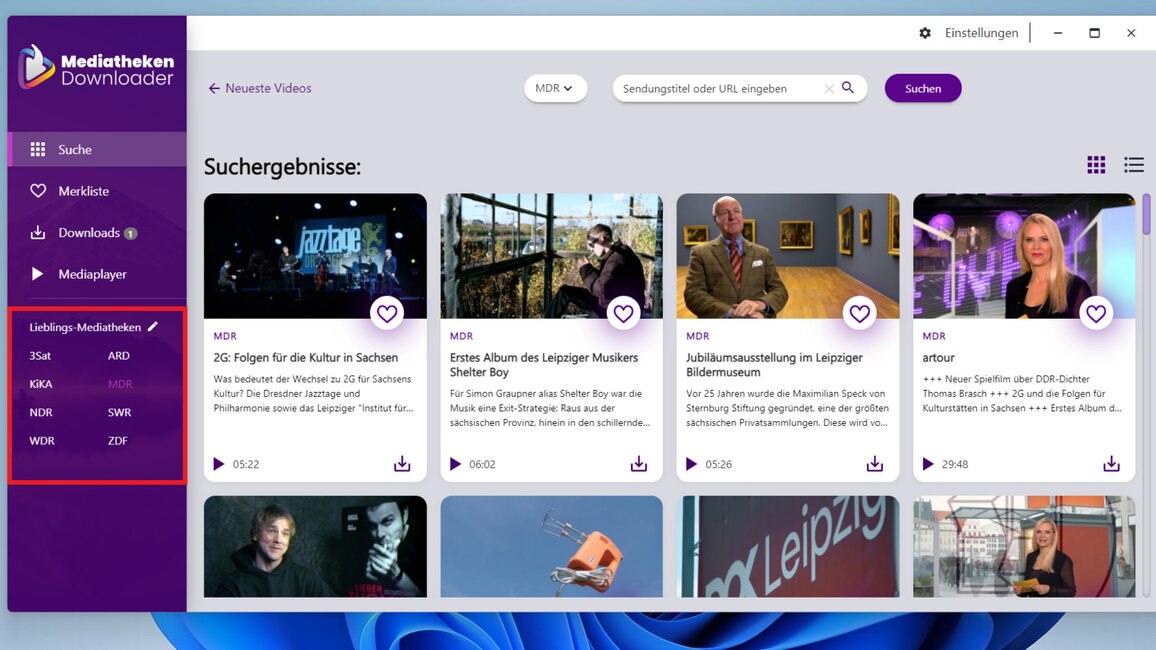Select ZDF from favorite Mediatheken

click(x=118, y=441)
